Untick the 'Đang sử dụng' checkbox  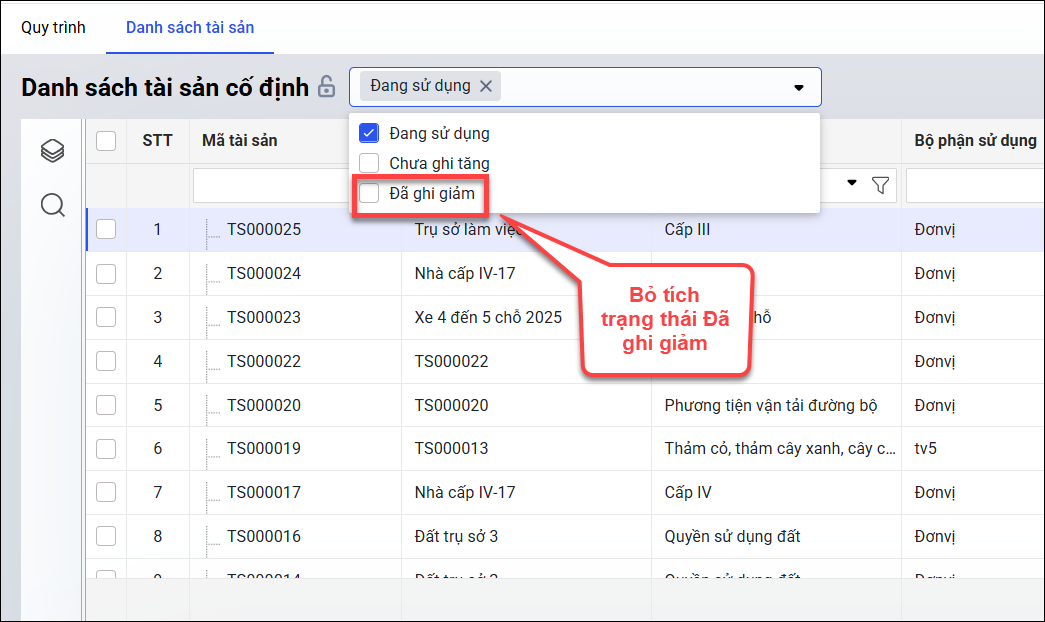[369, 133]
